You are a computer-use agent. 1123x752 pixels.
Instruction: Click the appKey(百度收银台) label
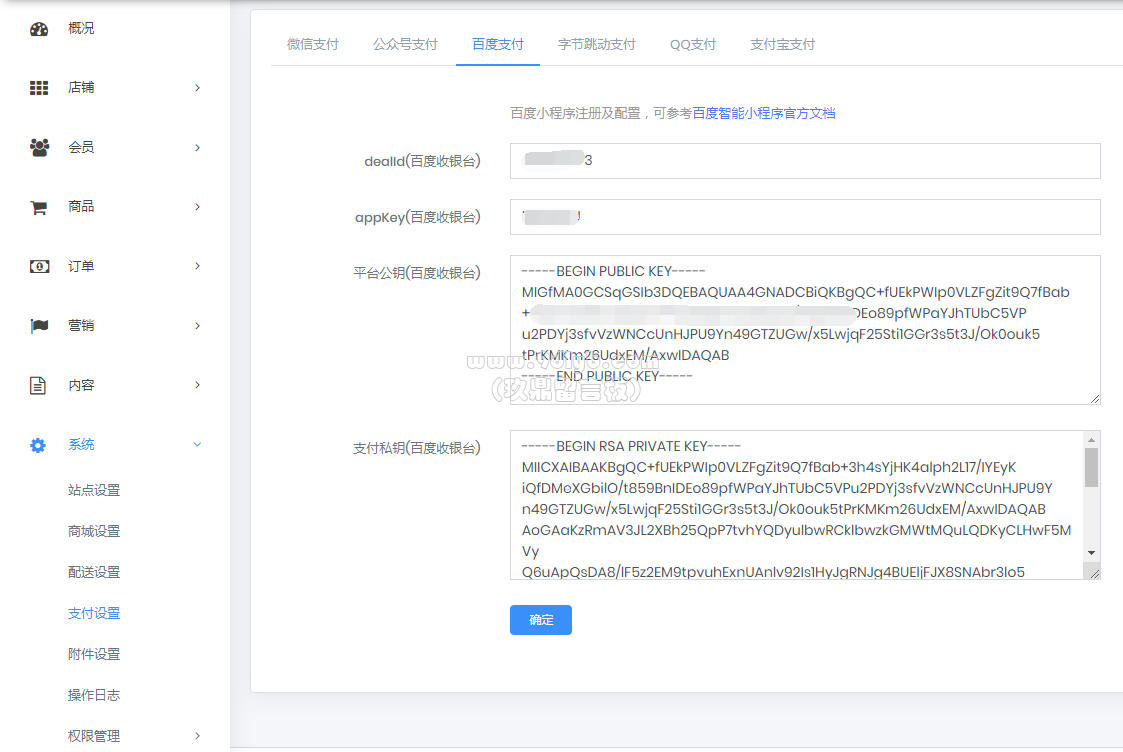click(418, 218)
